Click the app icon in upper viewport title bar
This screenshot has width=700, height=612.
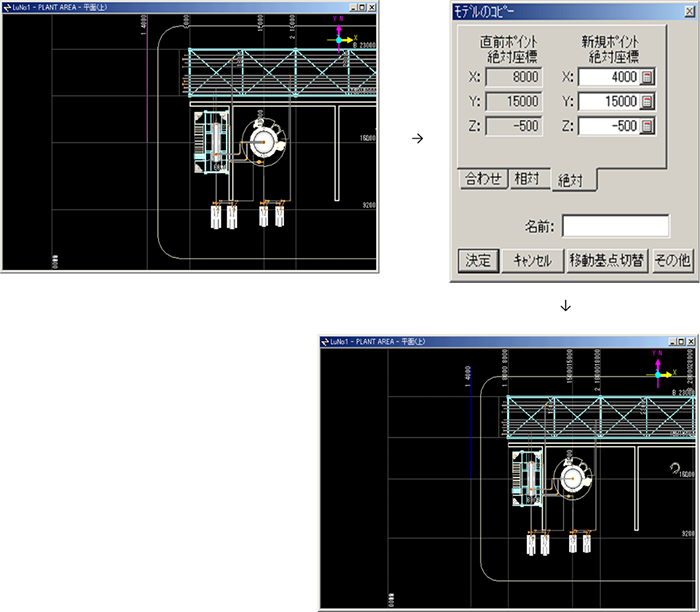click(7, 6)
